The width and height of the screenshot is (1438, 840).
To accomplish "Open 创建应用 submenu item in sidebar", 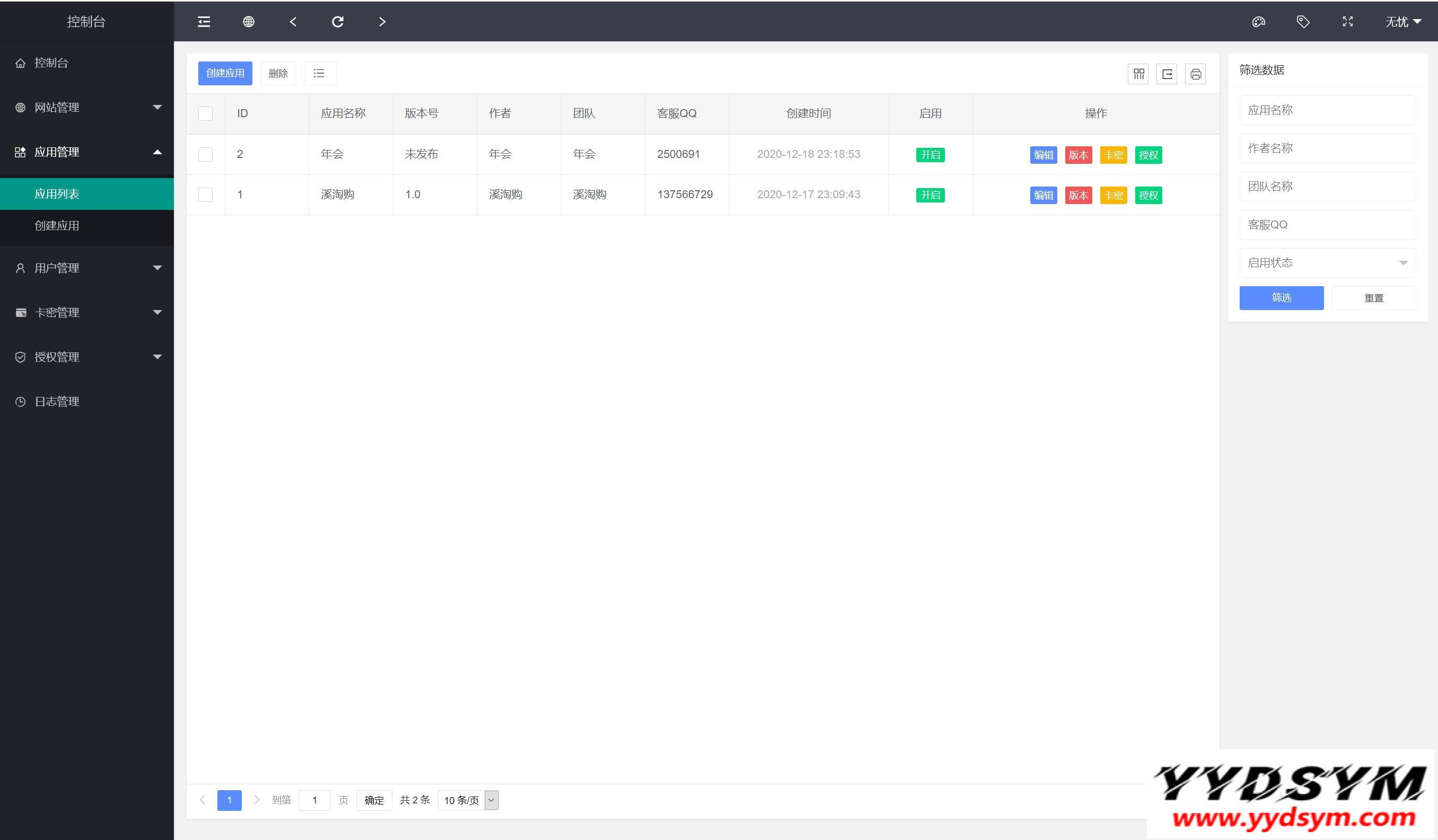I will (x=57, y=226).
